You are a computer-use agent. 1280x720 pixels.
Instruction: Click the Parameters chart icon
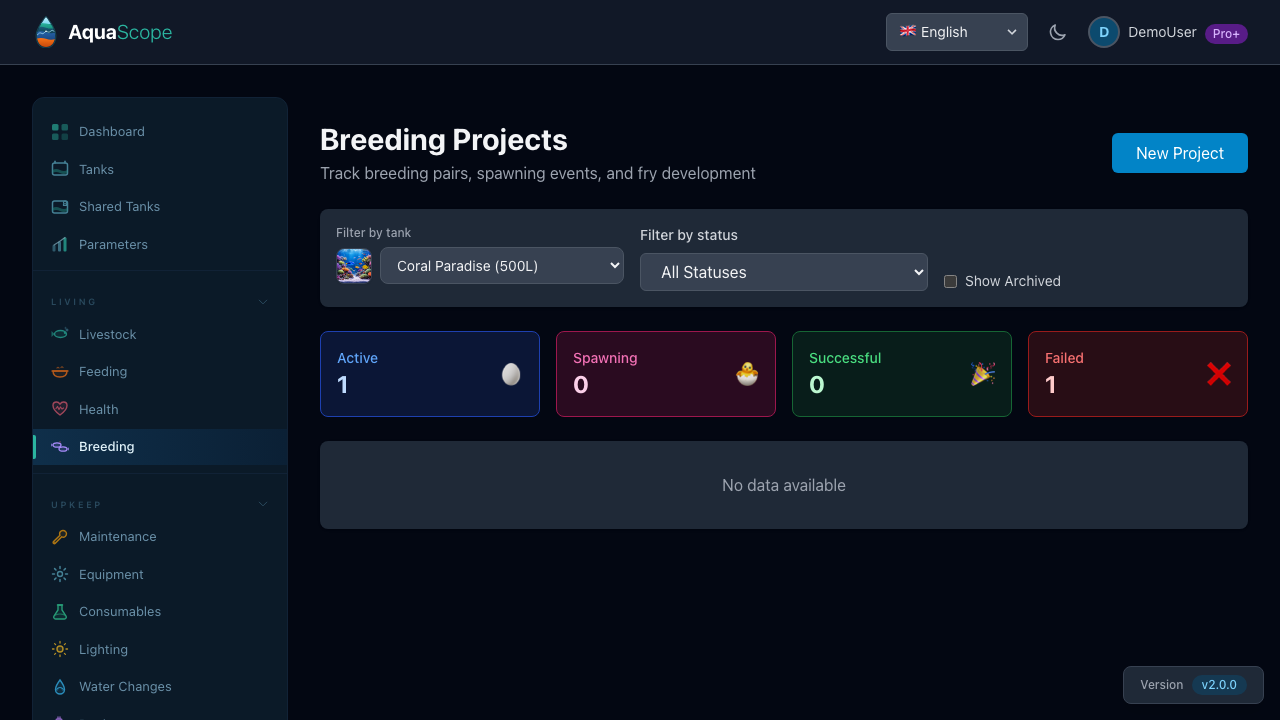pyautogui.click(x=60, y=244)
